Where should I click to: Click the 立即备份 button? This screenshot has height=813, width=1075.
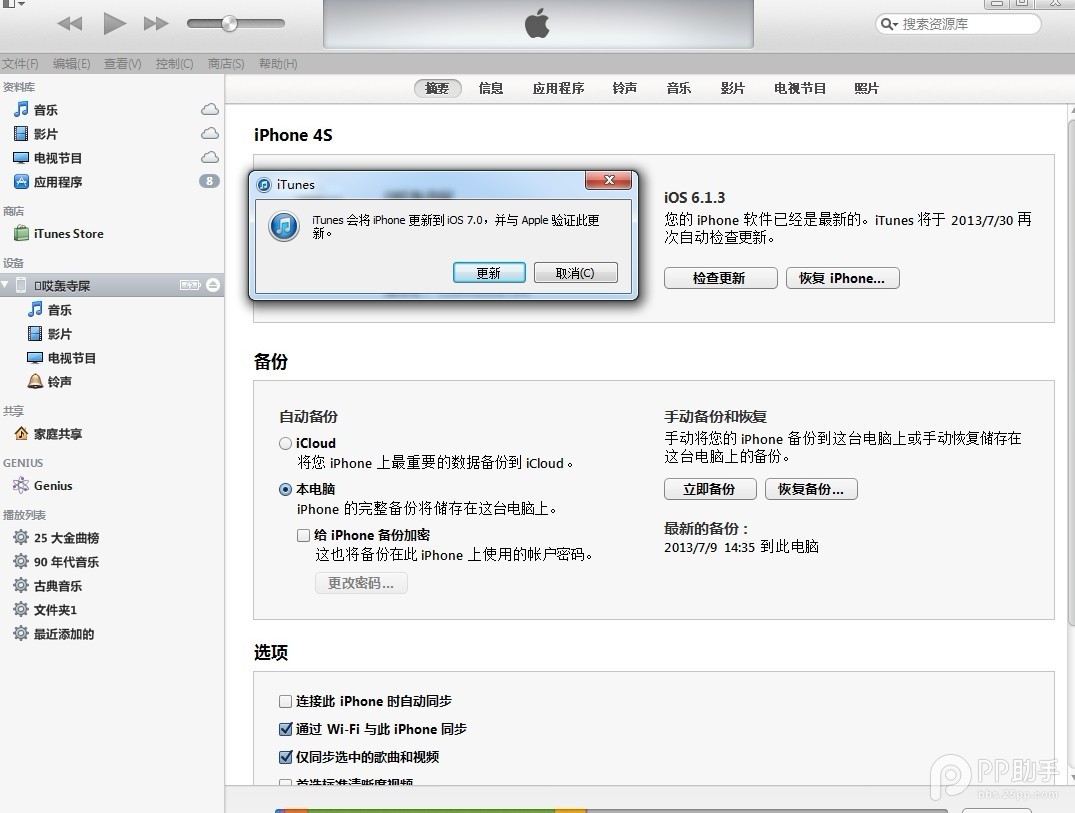point(710,489)
